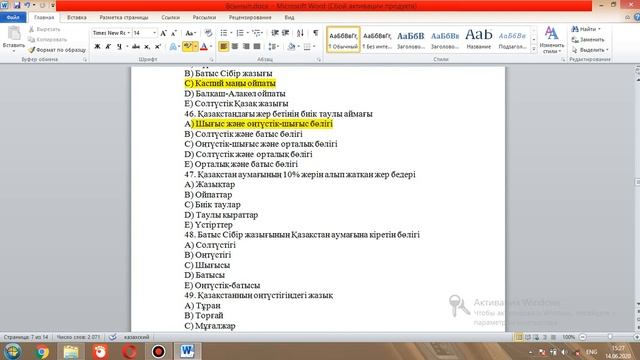This screenshot has width=640, height=360.
Task: Expand the Styles gallery more arrow
Action: [x=533, y=49]
